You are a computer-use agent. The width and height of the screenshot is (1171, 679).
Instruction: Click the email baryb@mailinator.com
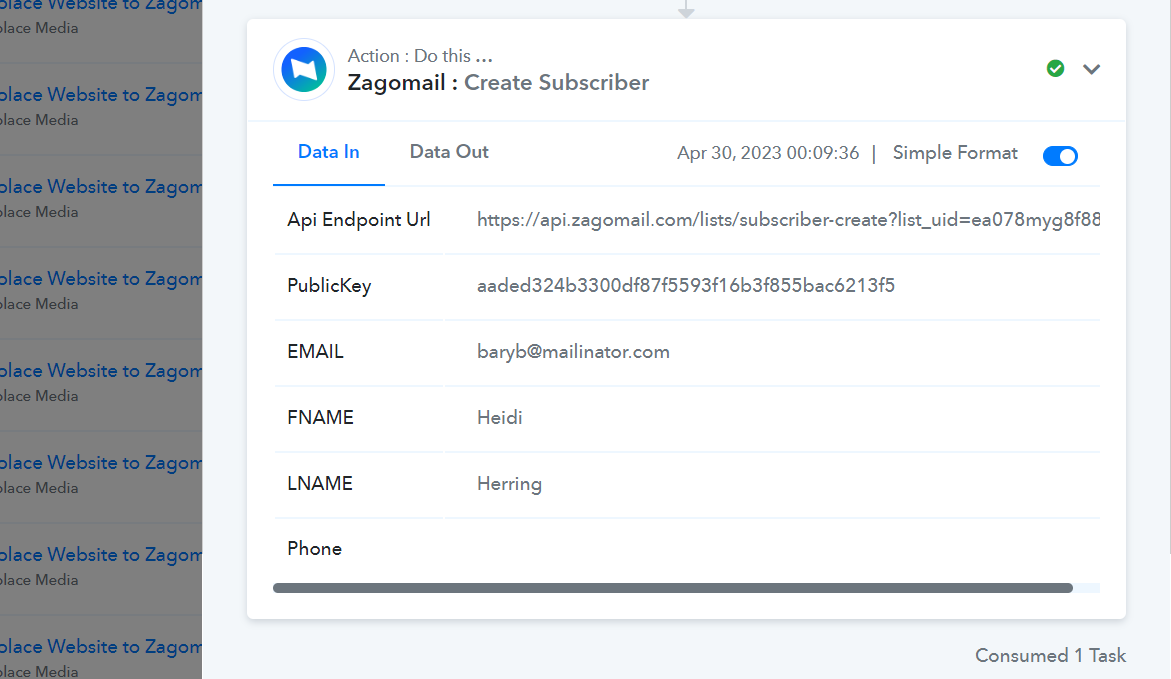(573, 352)
